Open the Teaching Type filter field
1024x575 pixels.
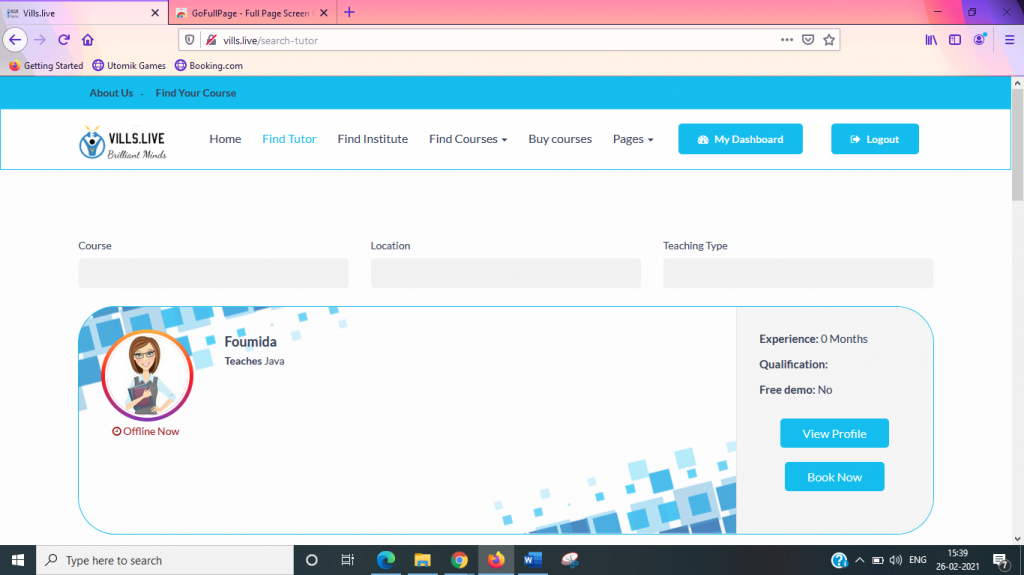coord(797,273)
